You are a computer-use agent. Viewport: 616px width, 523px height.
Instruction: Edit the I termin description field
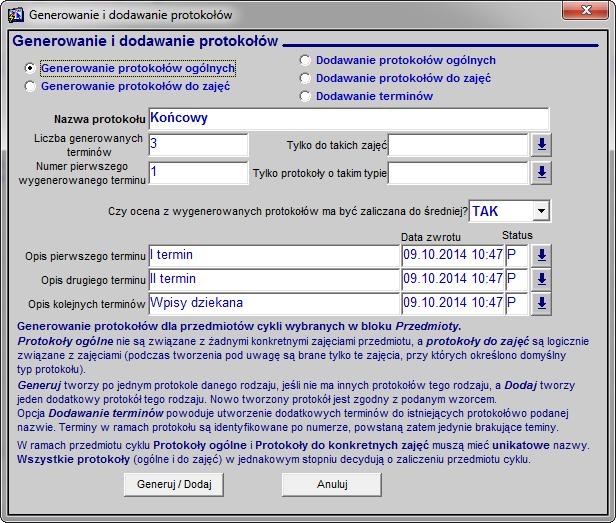(x=274, y=255)
